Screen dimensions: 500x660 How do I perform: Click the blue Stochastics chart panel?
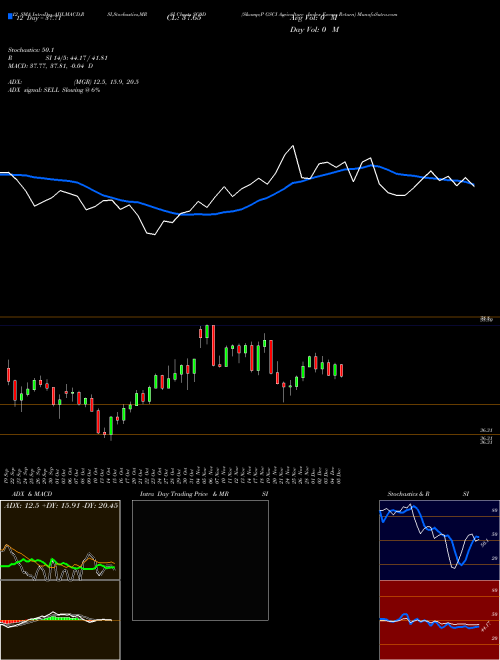[440, 540]
